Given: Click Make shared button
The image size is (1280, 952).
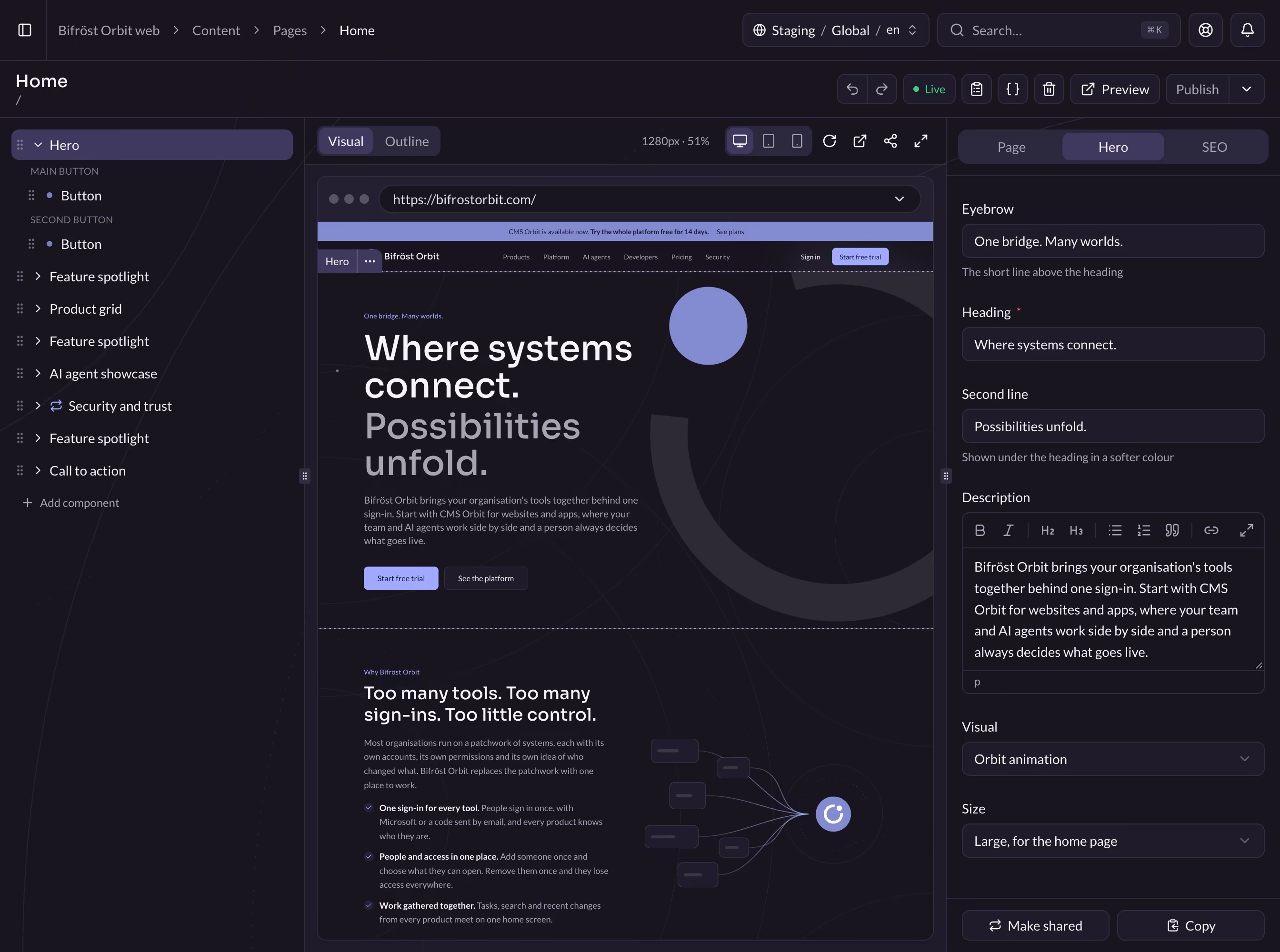Looking at the screenshot, I should (x=1036, y=925).
